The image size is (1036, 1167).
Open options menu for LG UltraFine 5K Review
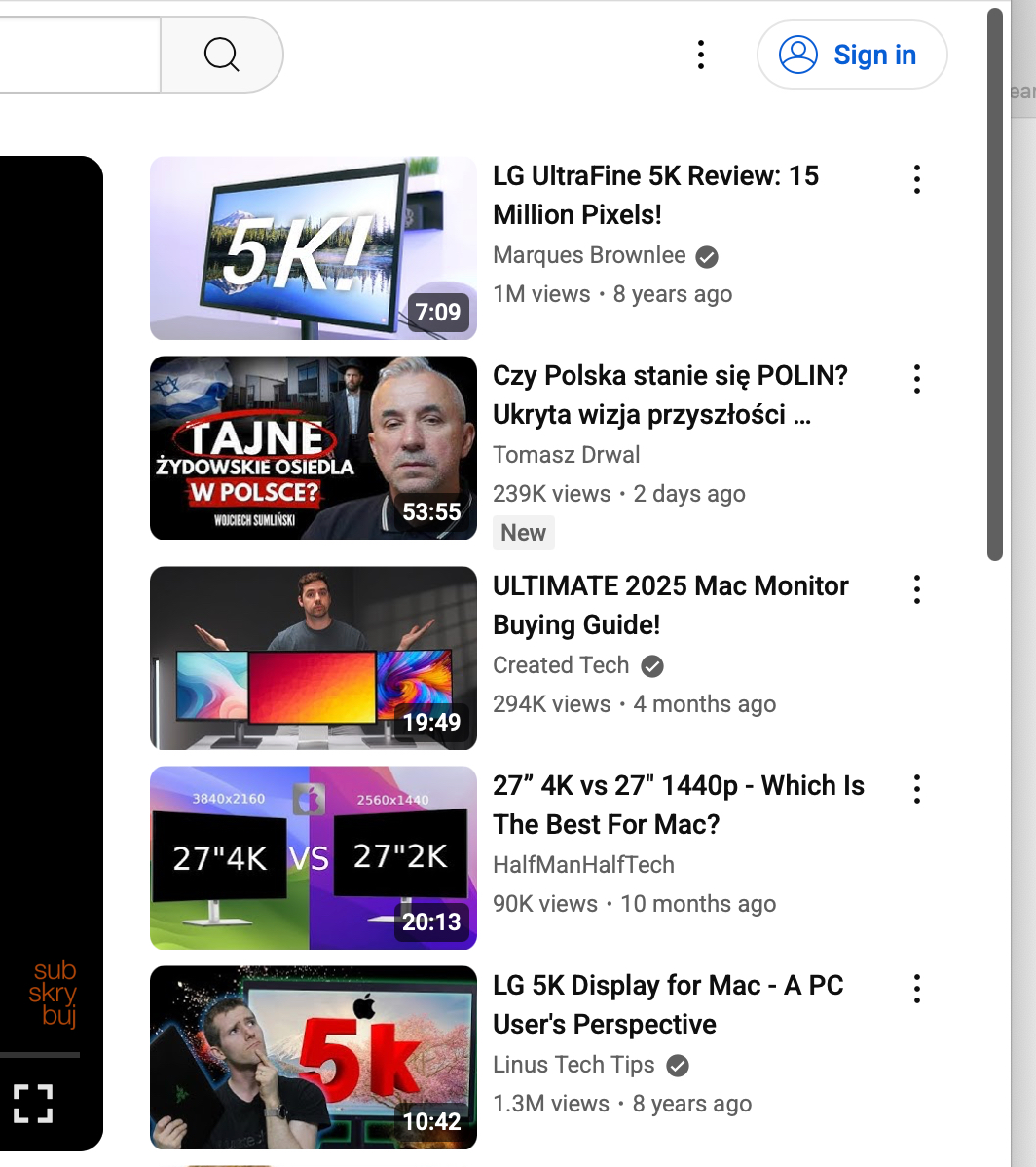pyautogui.click(x=916, y=179)
